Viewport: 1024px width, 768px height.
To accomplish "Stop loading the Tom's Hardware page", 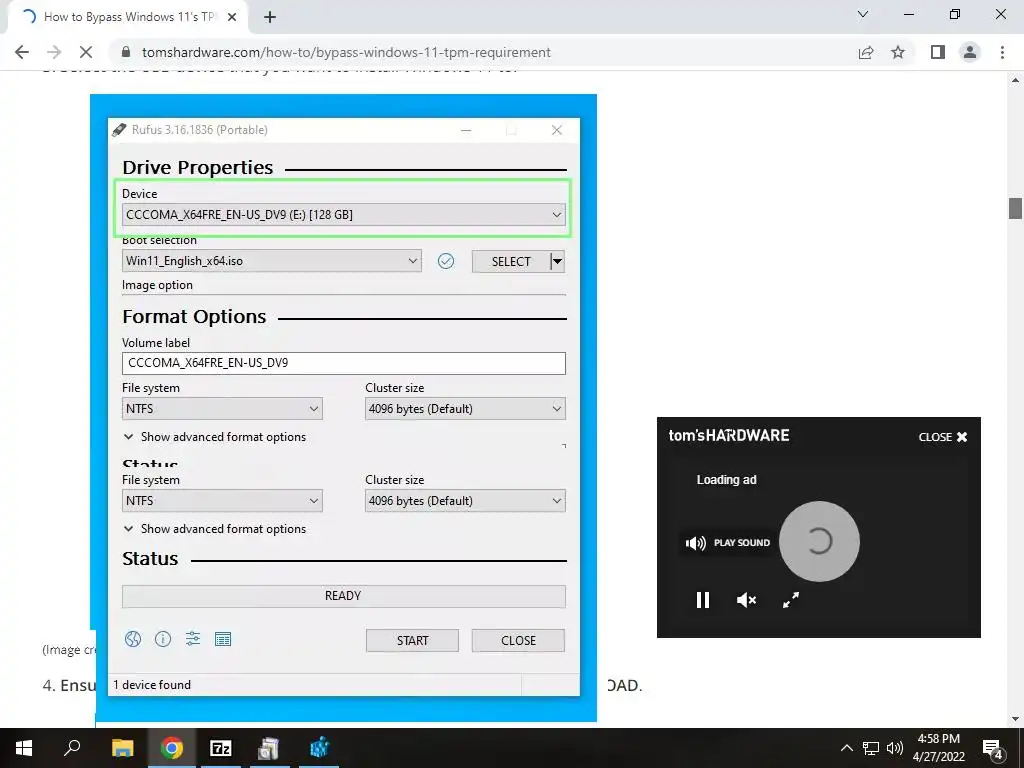I will [x=86, y=52].
